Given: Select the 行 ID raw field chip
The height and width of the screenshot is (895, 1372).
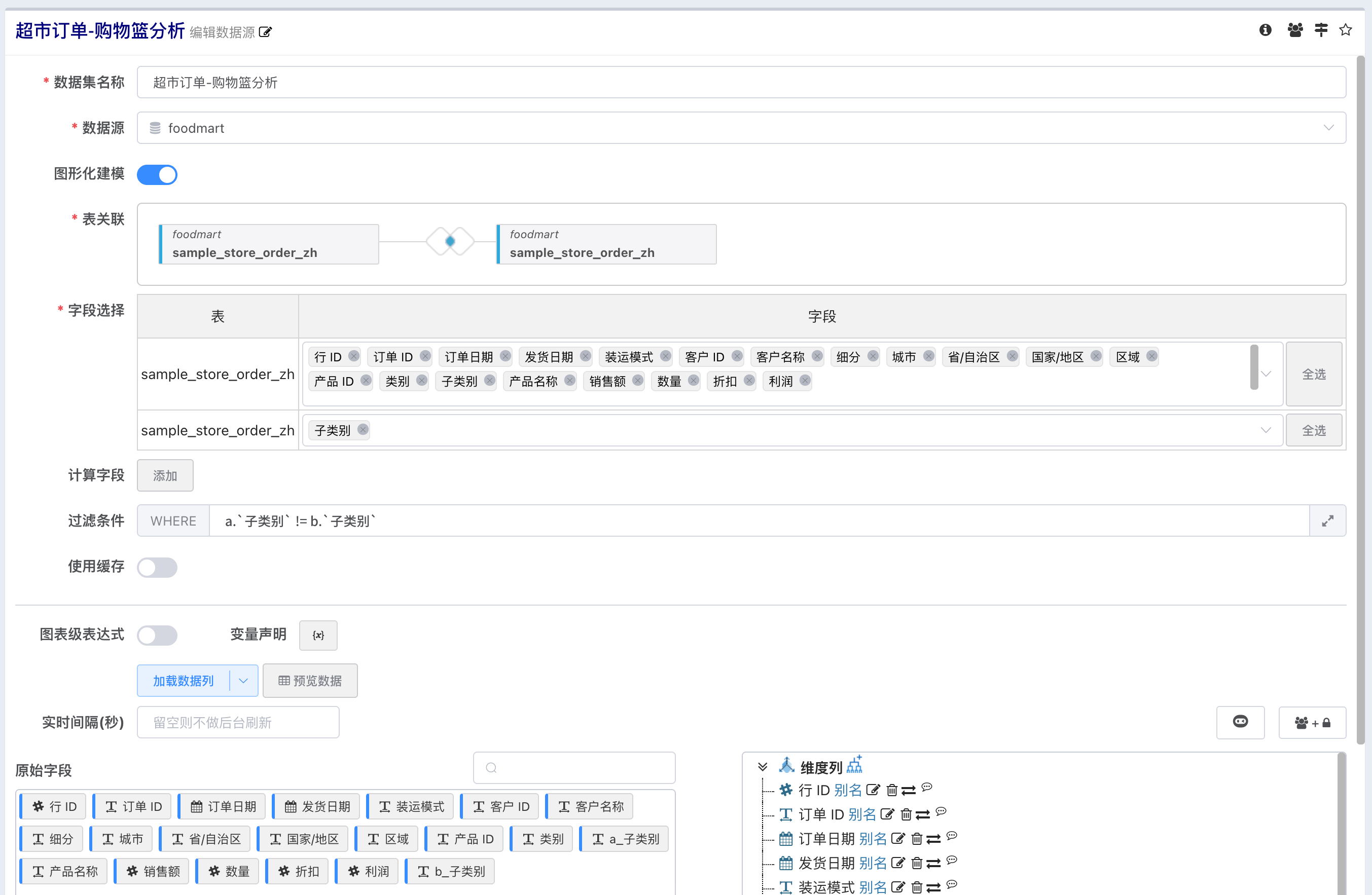Looking at the screenshot, I should [x=53, y=806].
